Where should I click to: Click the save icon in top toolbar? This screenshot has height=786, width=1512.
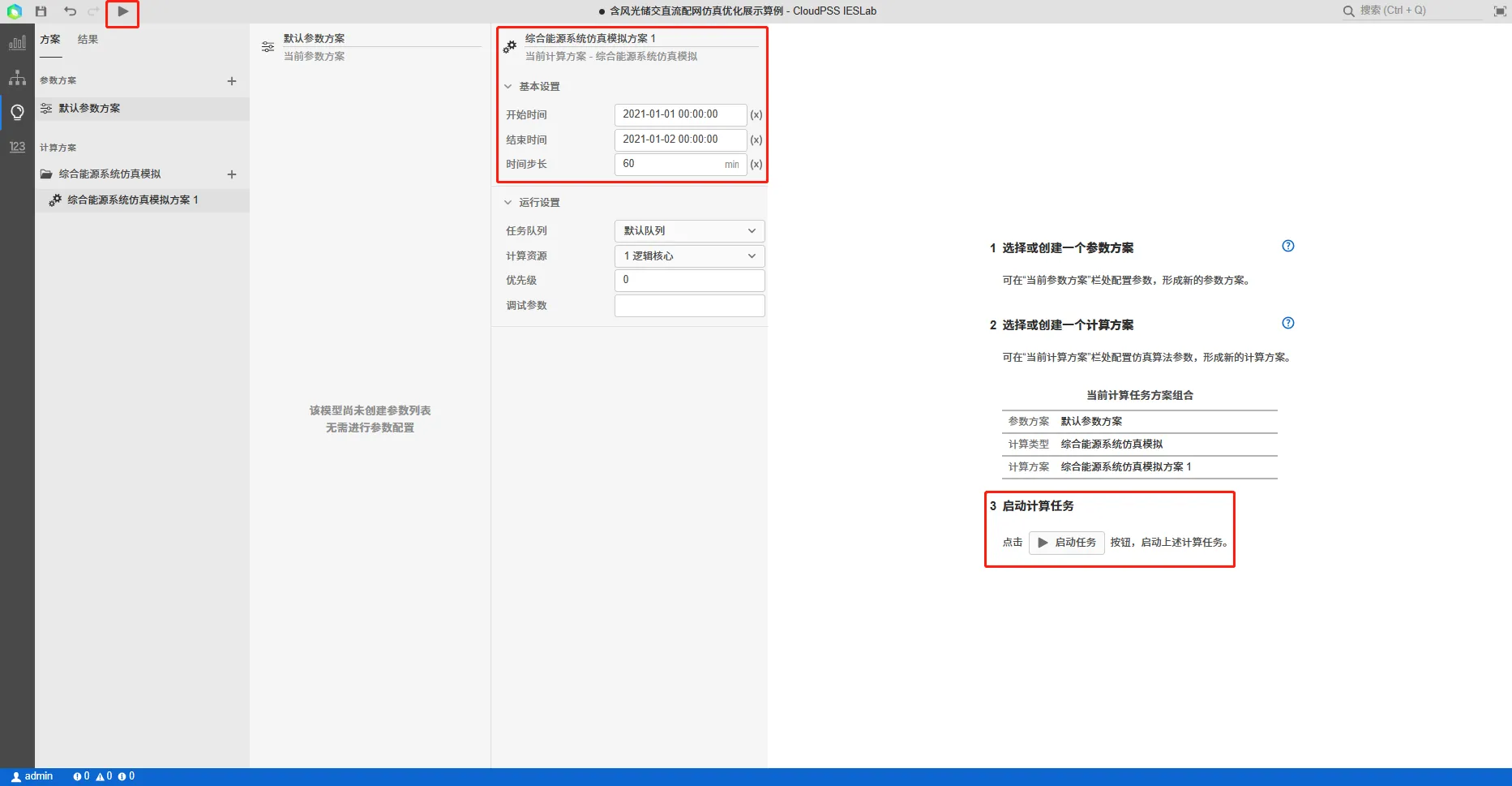(x=41, y=11)
